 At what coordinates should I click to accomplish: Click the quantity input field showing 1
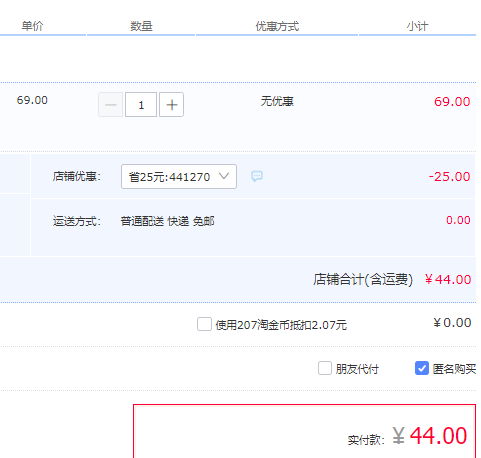point(141,105)
